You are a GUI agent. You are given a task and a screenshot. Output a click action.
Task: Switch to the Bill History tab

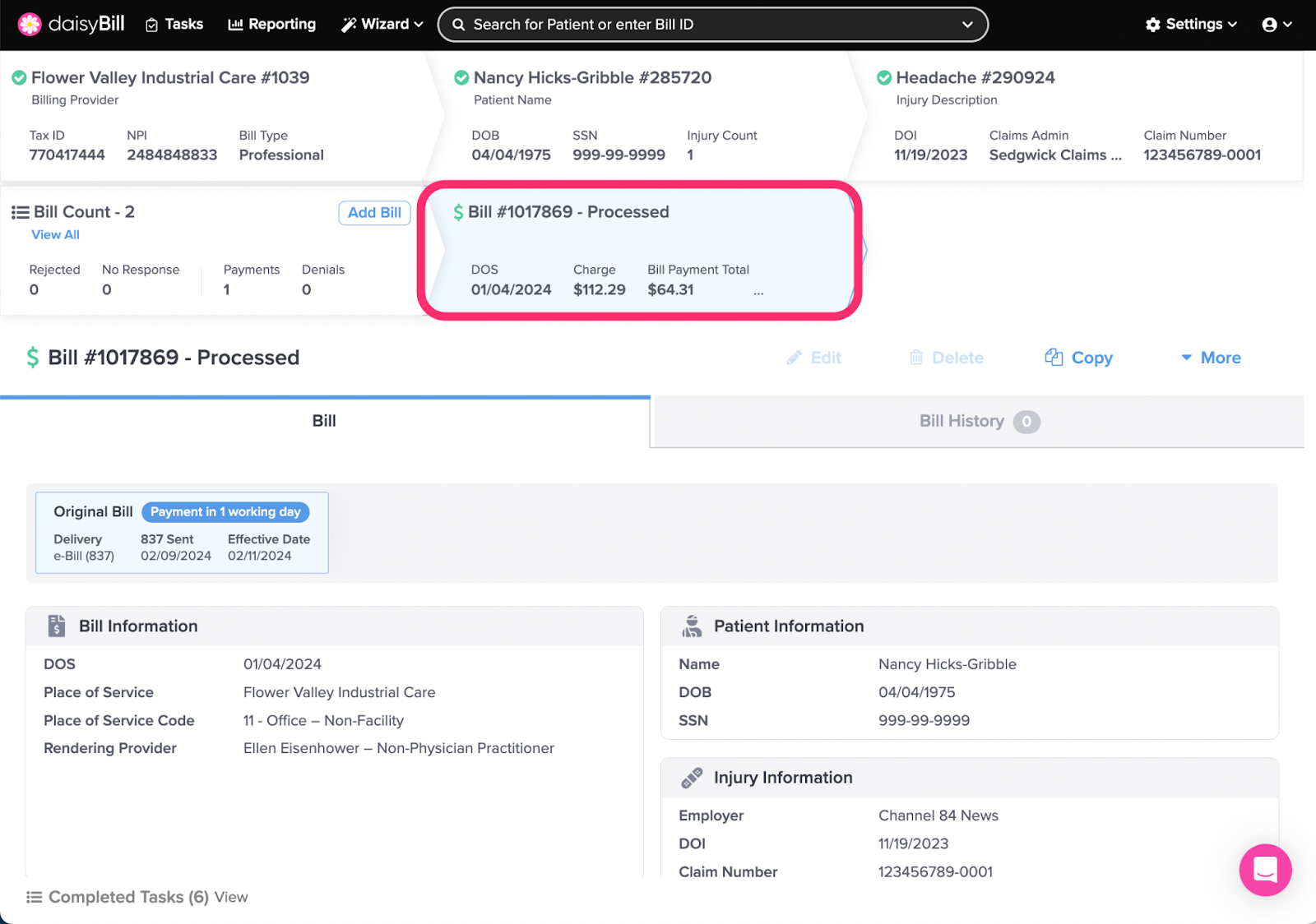tap(977, 421)
